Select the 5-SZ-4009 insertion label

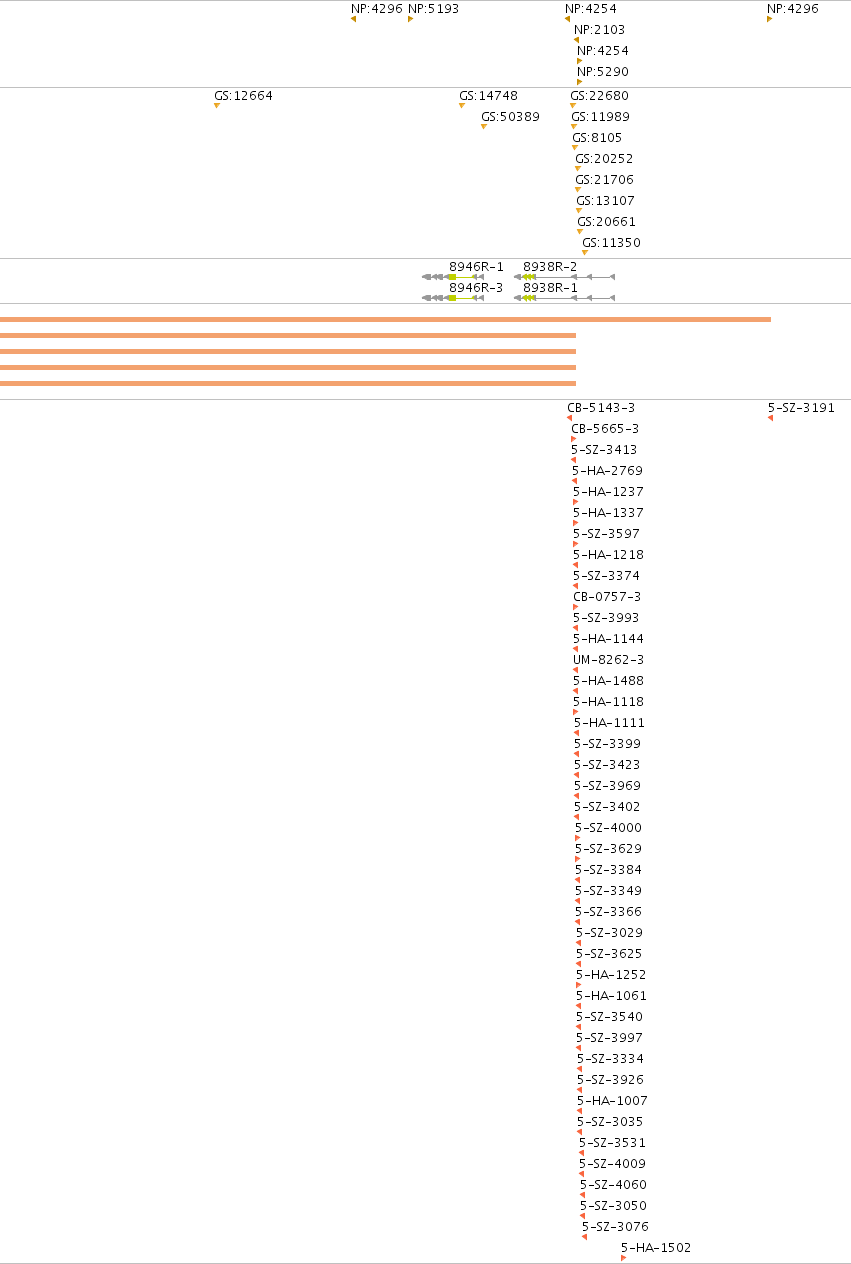(x=612, y=1164)
